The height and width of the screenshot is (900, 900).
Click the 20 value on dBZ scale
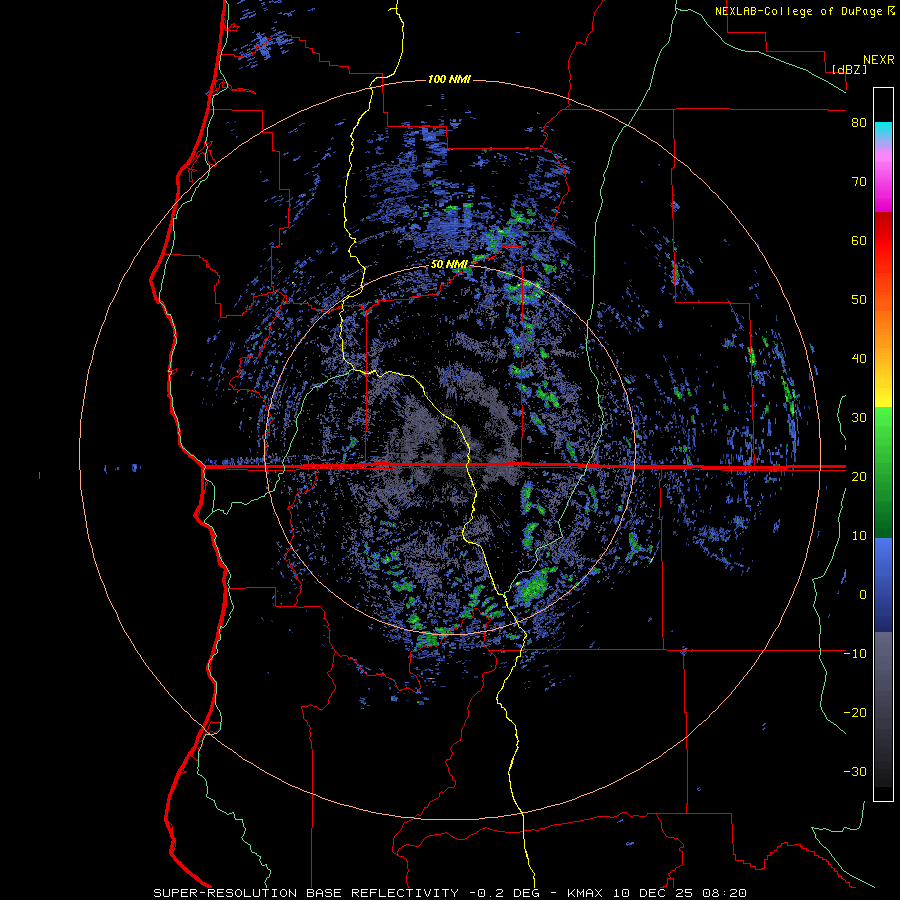tap(859, 477)
